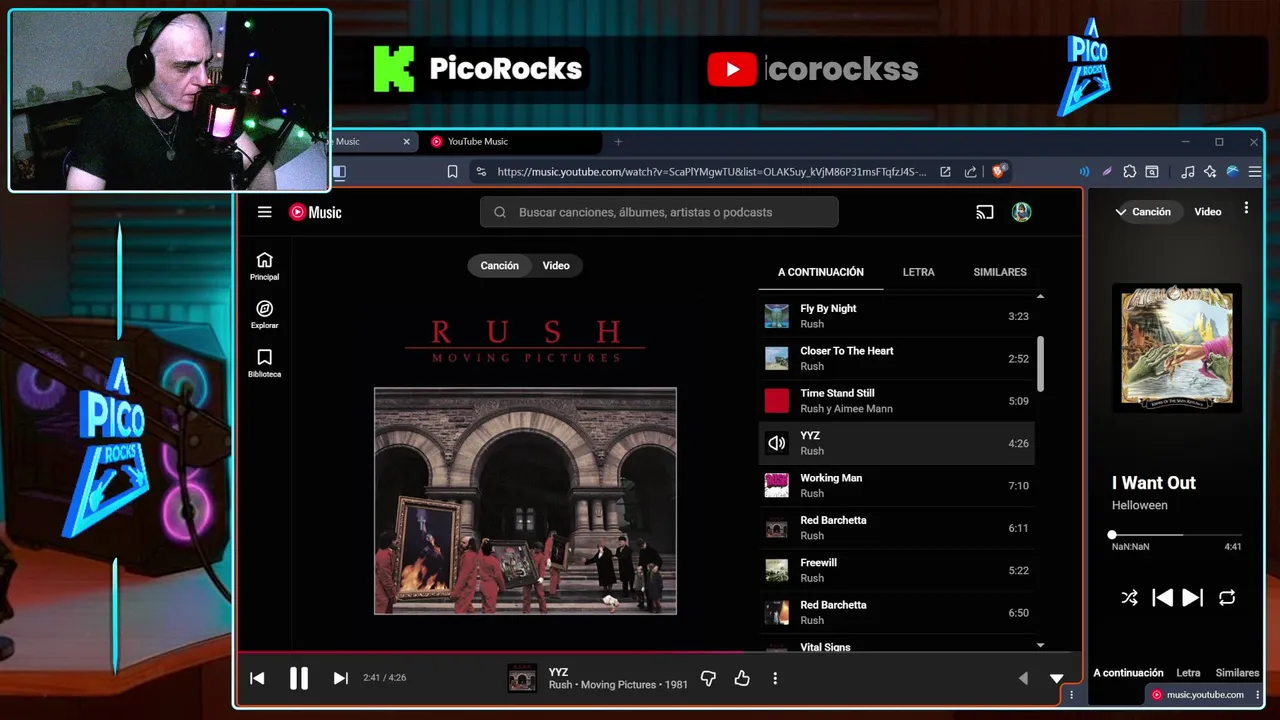The image size is (1280, 720).
Task: Go to the next track in the side panel player
Action: coord(1192,598)
